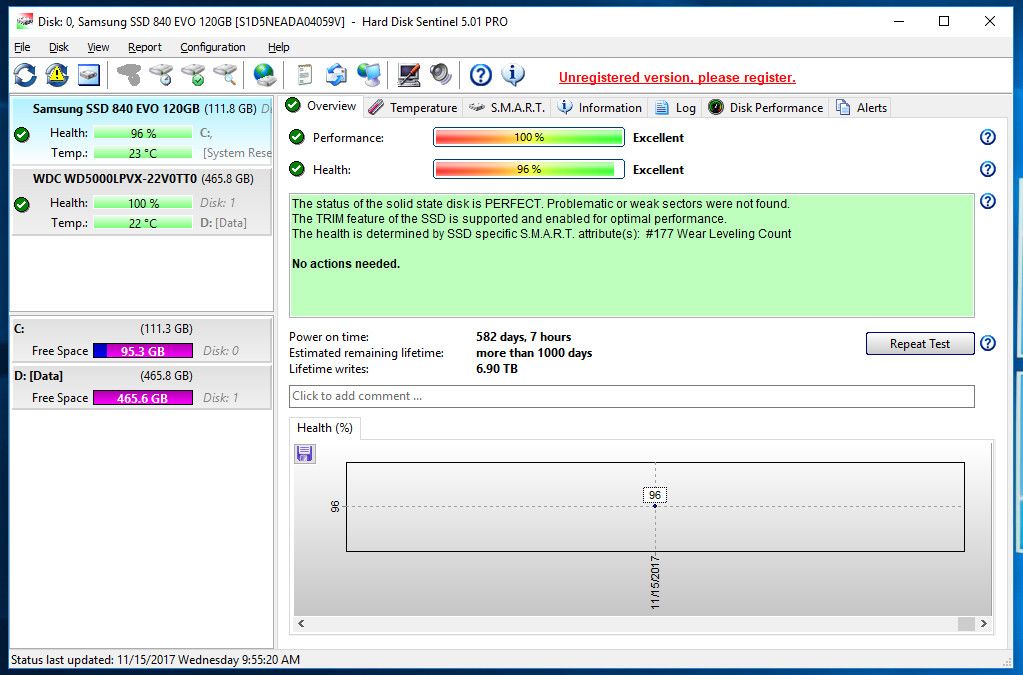
Task: Switch to the Overview tab
Action: [x=322, y=106]
